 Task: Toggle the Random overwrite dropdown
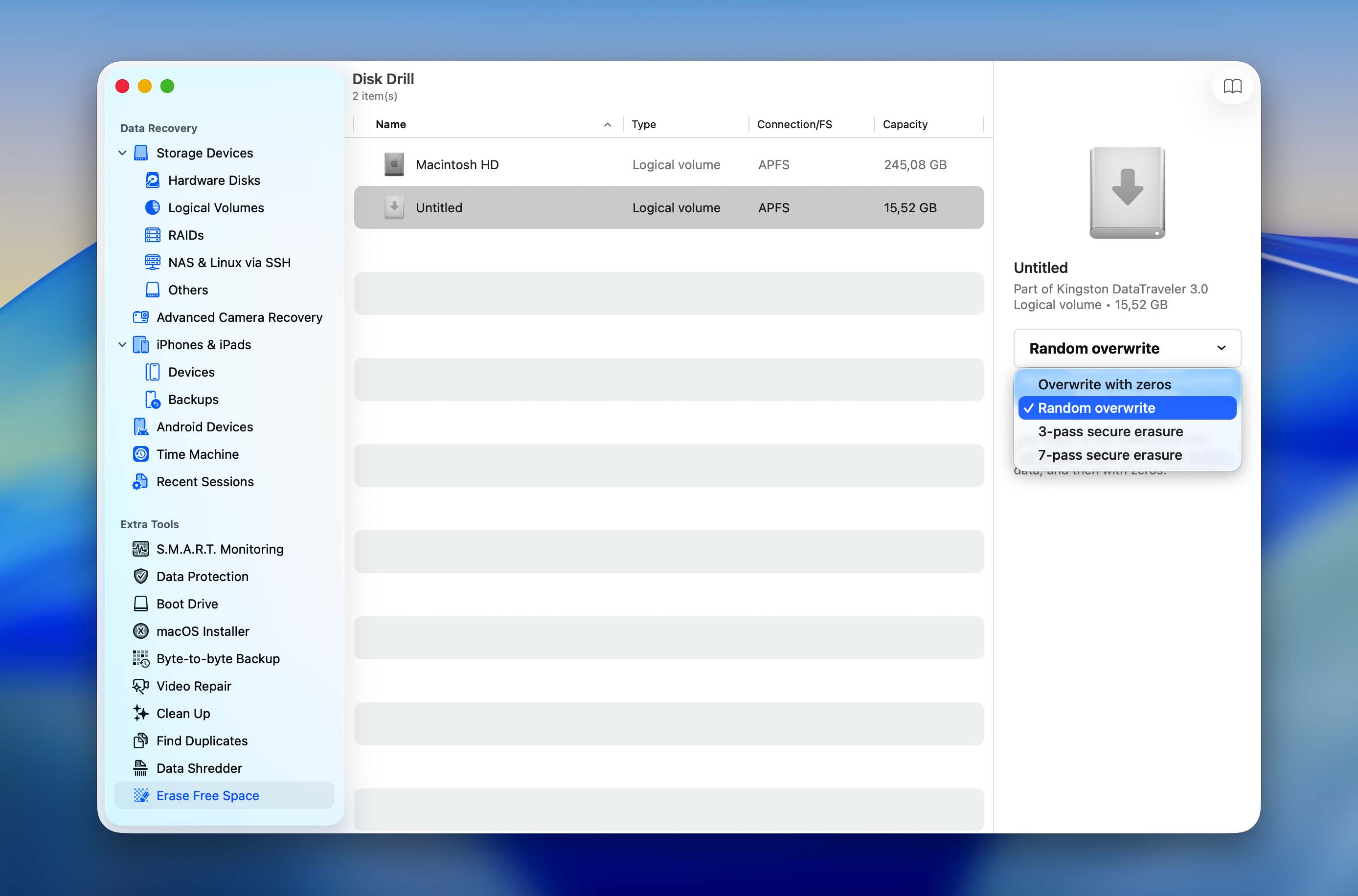click(1127, 348)
